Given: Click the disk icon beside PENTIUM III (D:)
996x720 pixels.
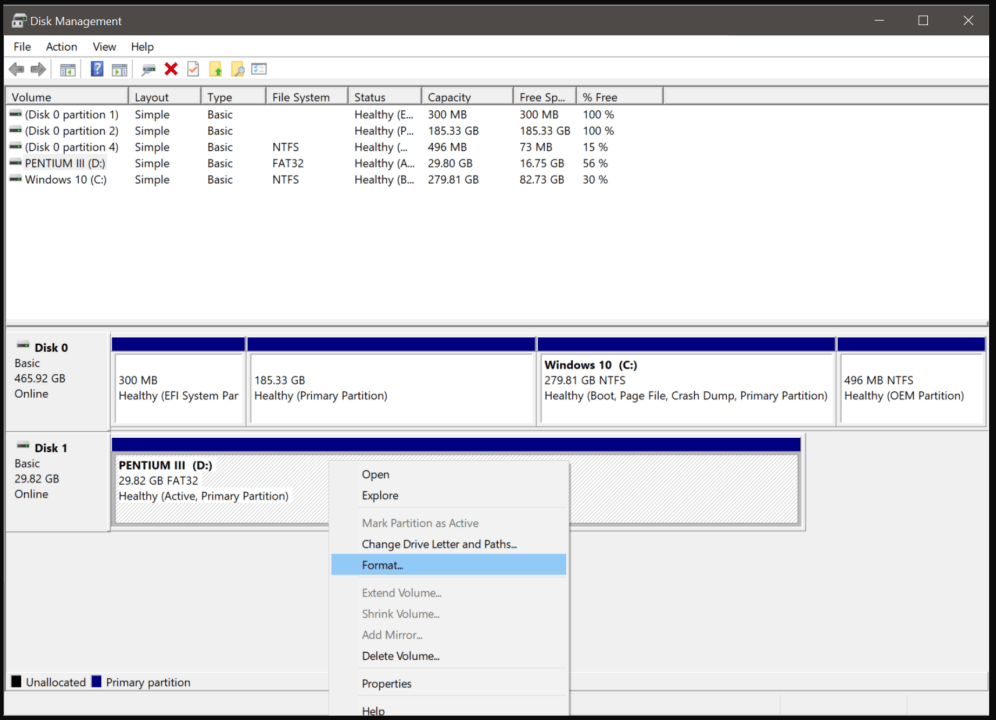Looking at the screenshot, I should [x=14, y=163].
